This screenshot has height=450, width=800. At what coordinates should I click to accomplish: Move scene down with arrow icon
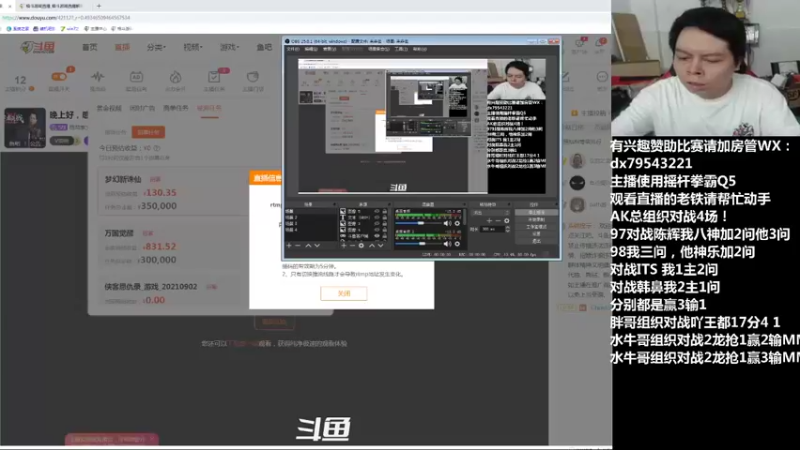(317, 245)
